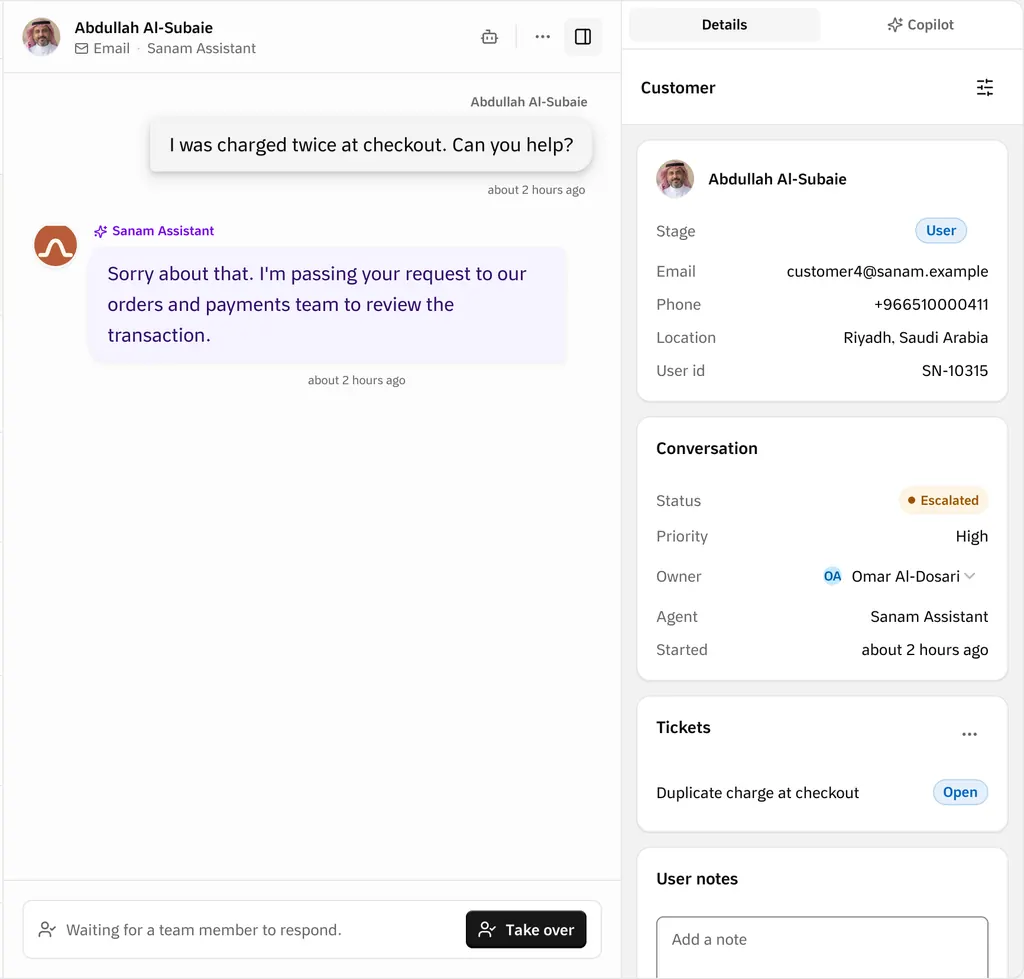
Task: Click the User stage badge
Action: [940, 231]
